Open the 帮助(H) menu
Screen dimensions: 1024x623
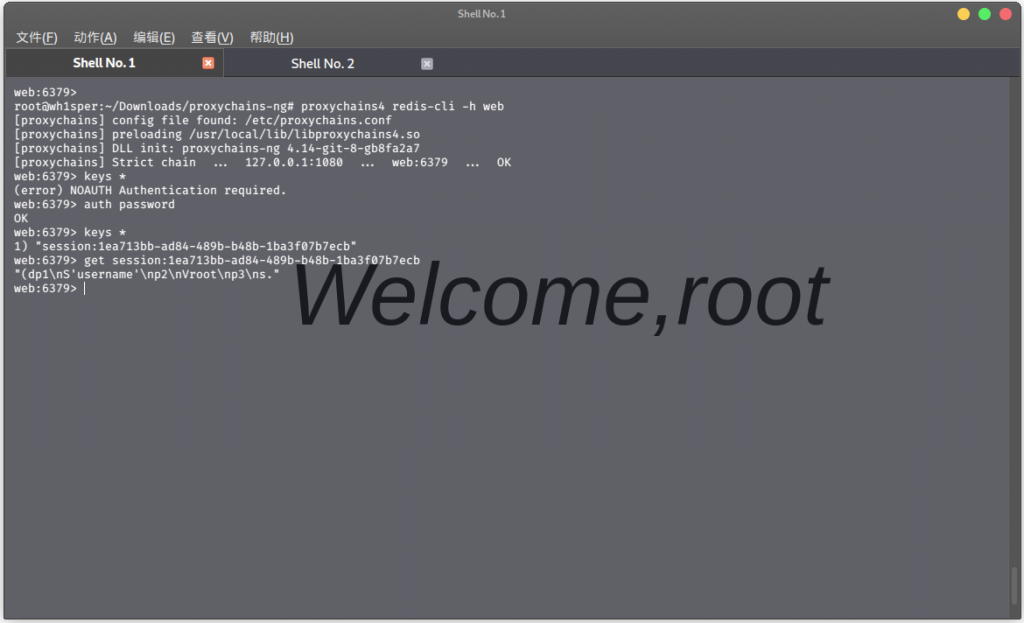272,37
